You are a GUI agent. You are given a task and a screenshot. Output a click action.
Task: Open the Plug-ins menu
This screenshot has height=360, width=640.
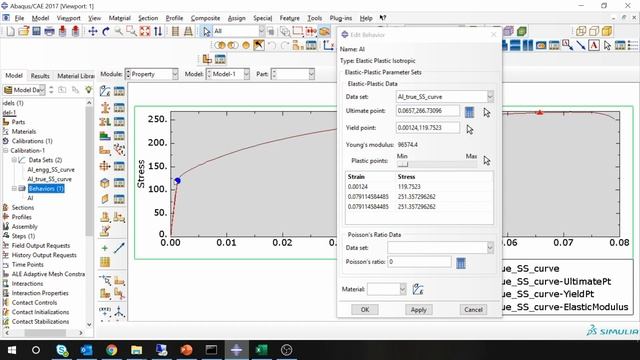[340, 18]
